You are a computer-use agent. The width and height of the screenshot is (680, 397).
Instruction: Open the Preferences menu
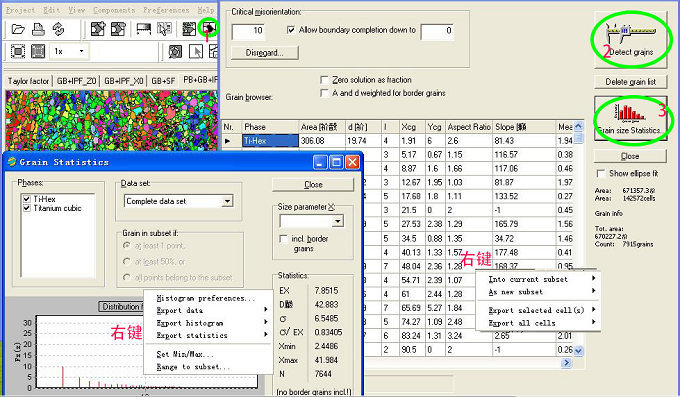(166, 10)
